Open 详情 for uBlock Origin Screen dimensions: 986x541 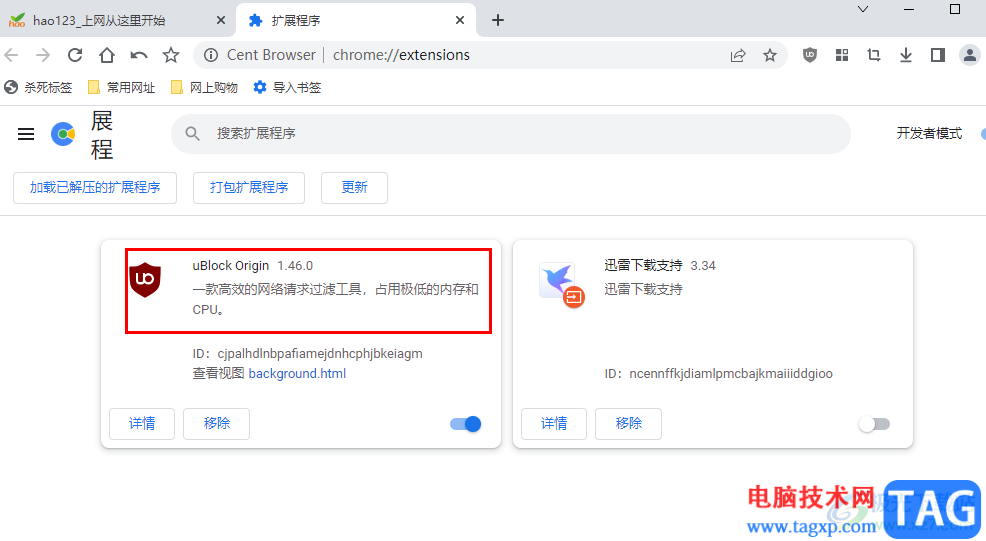coord(142,423)
